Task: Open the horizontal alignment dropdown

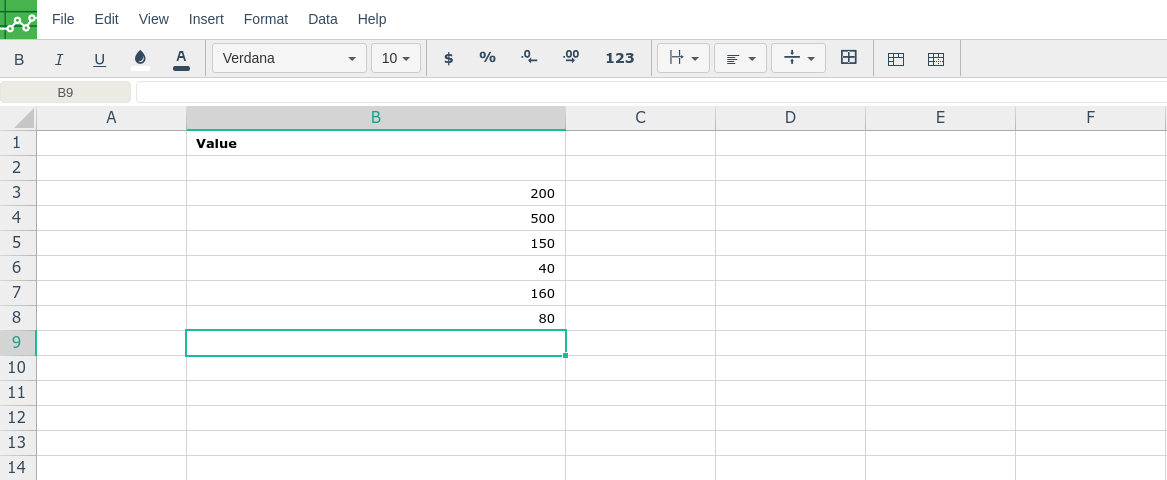Action: (740, 58)
